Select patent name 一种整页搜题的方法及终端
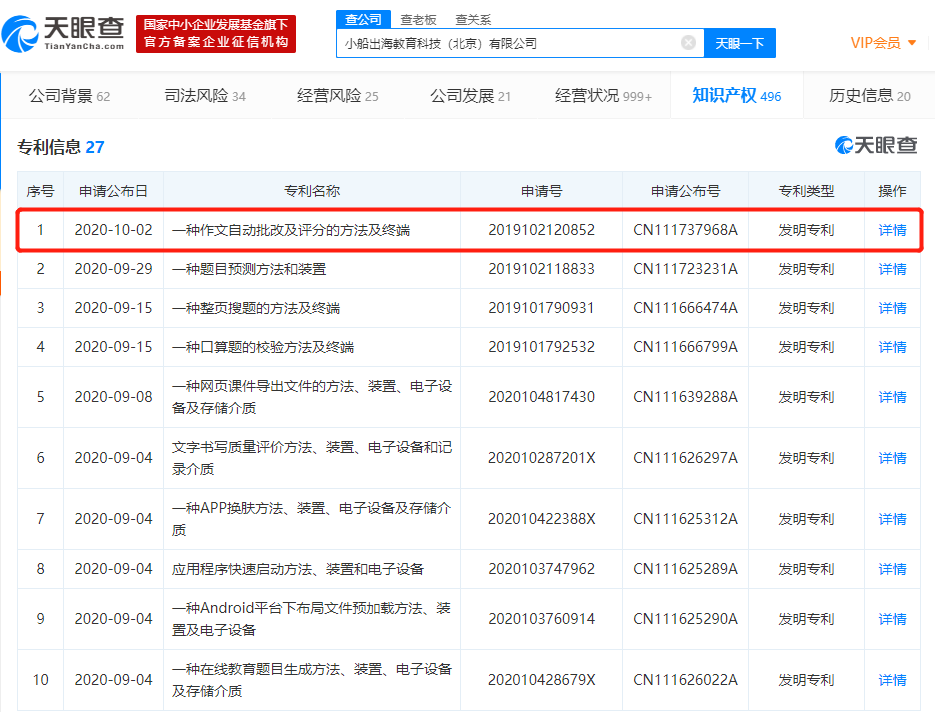The height and width of the screenshot is (712, 935). (256, 308)
